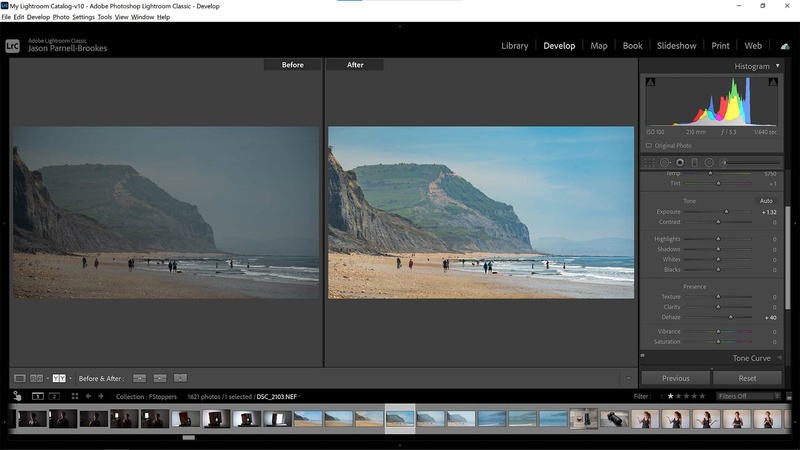Screen dimensions: 800x450
Task: Open the Filters Off dropdown
Action: (748, 396)
